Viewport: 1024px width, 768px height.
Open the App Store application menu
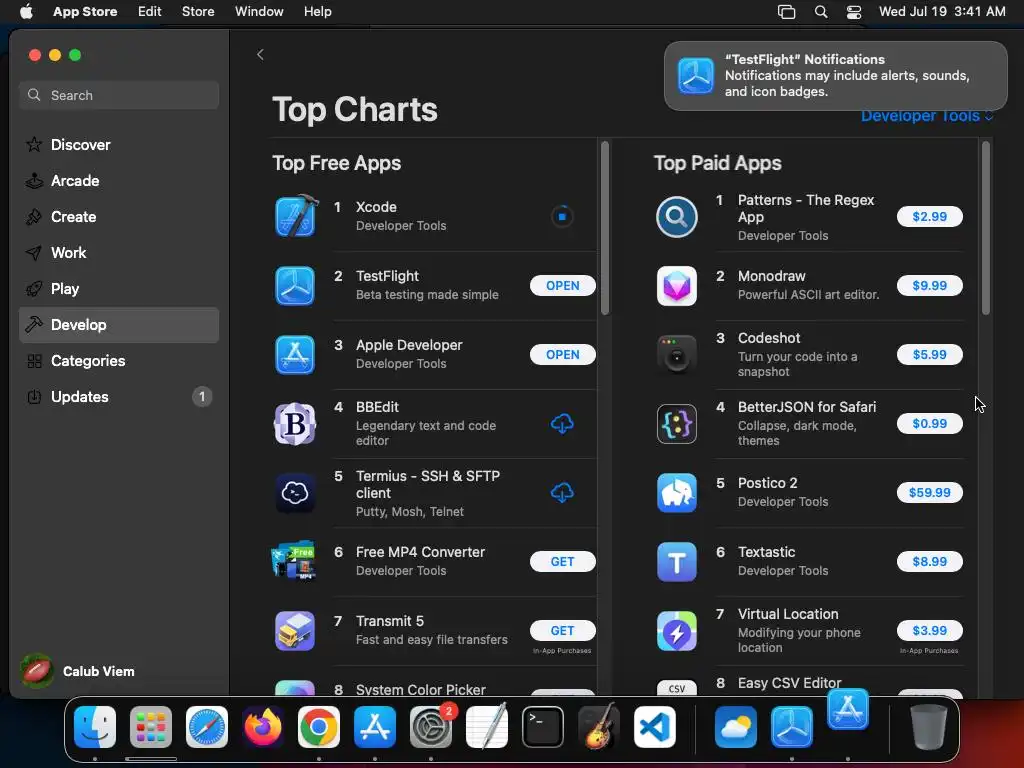pyautogui.click(x=85, y=12)
